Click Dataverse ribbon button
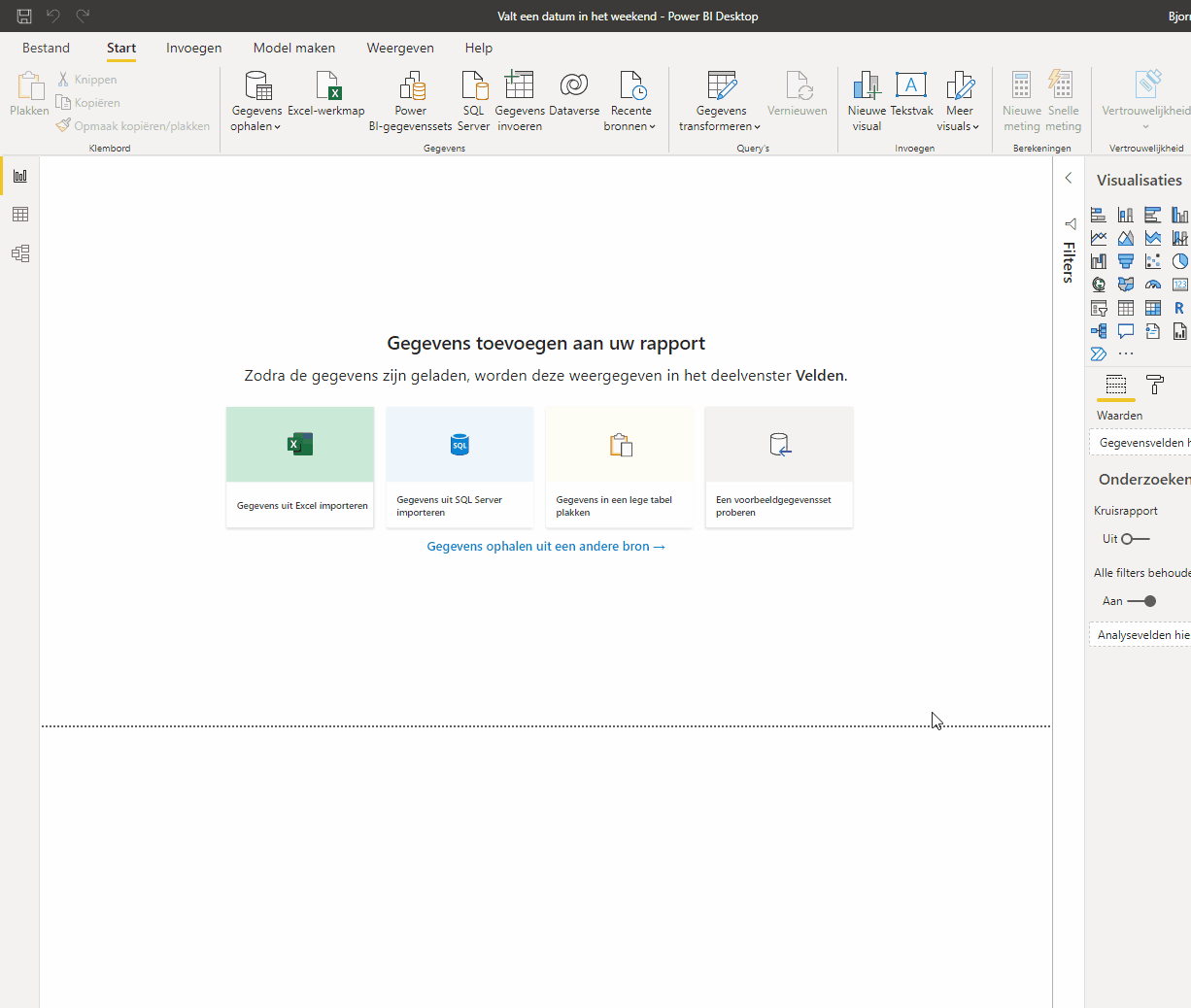Viewport: 1191px width, 1008px height. click(x=574, y=93)
